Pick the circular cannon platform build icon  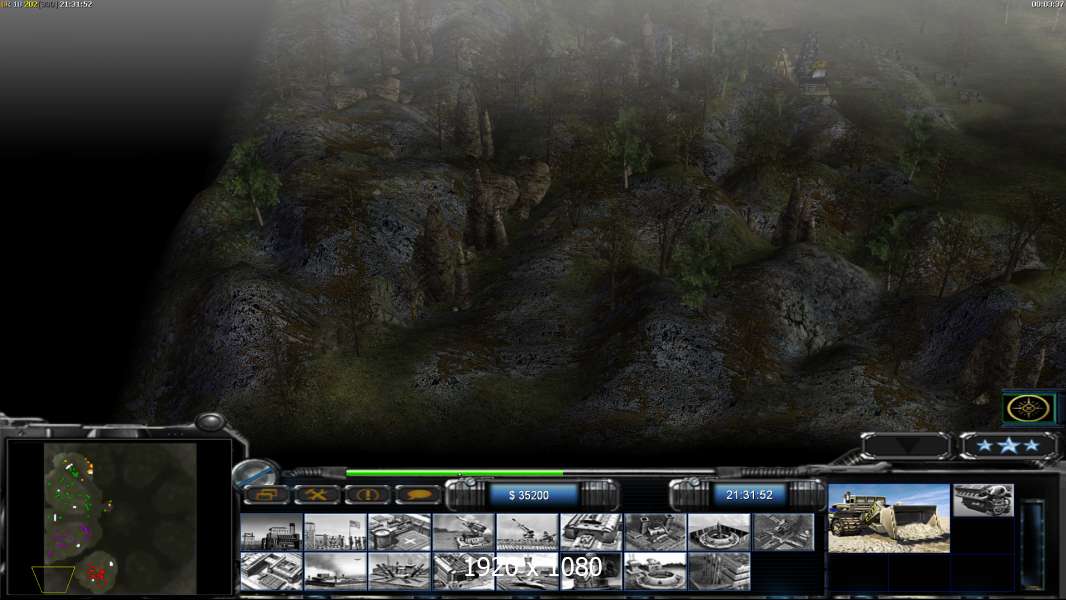click(719, 532)
